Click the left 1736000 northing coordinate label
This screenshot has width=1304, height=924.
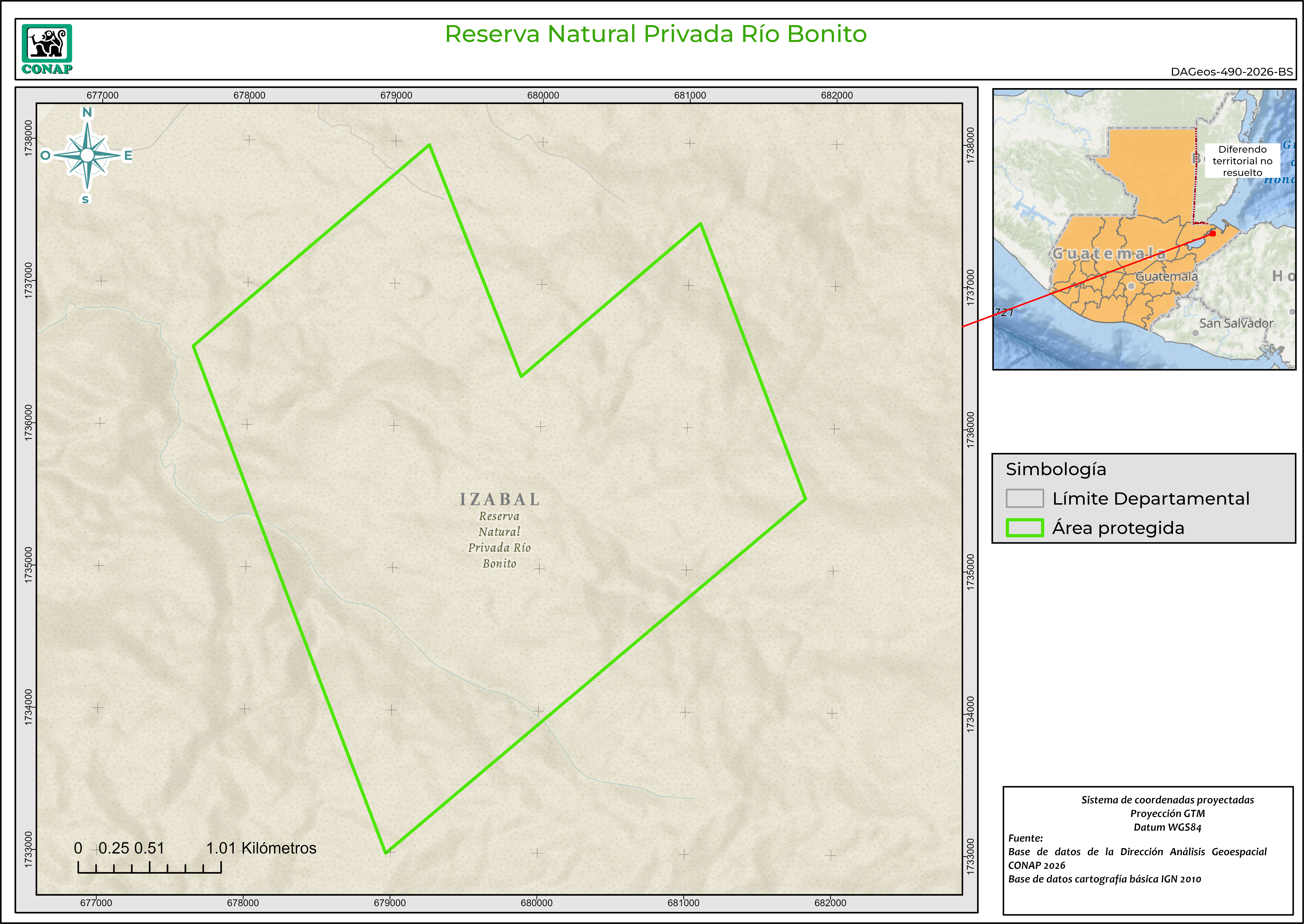28,423
